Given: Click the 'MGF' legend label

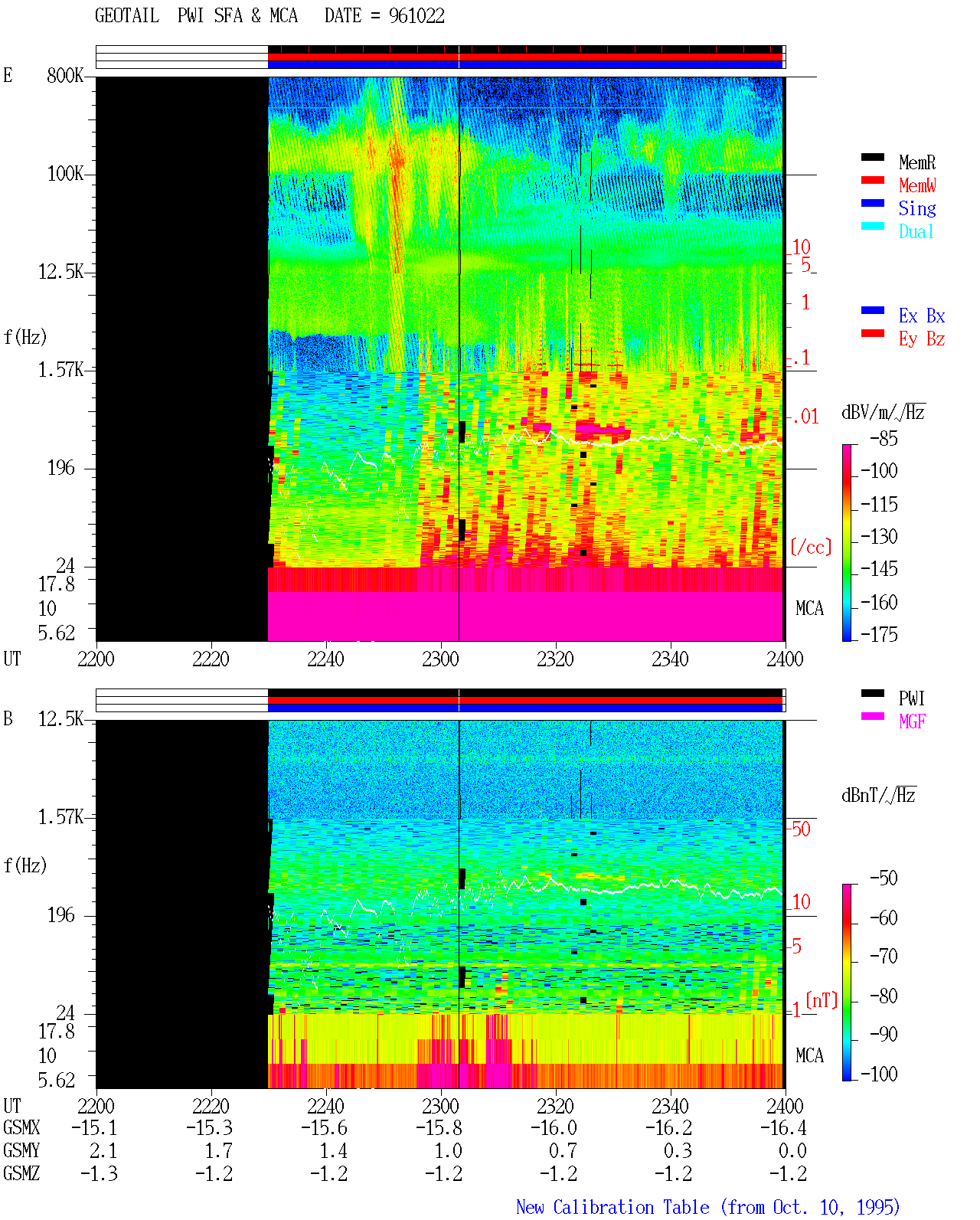Looking at the screenshot, I should pos(913,721).
